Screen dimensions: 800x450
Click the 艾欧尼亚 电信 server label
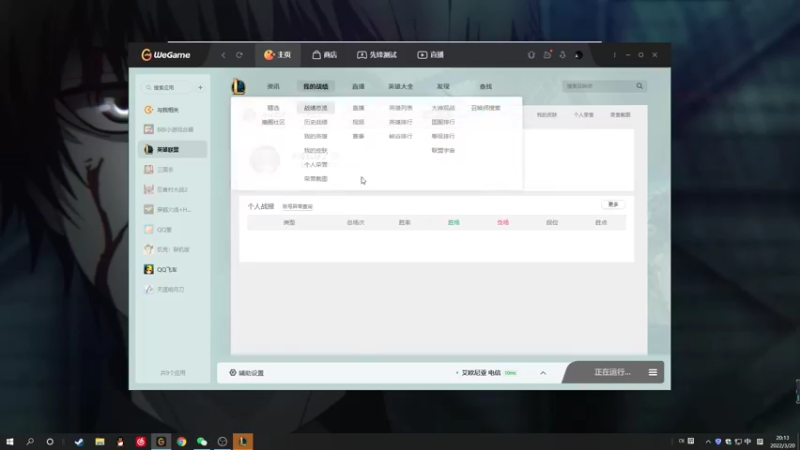(x=481, y=373)
